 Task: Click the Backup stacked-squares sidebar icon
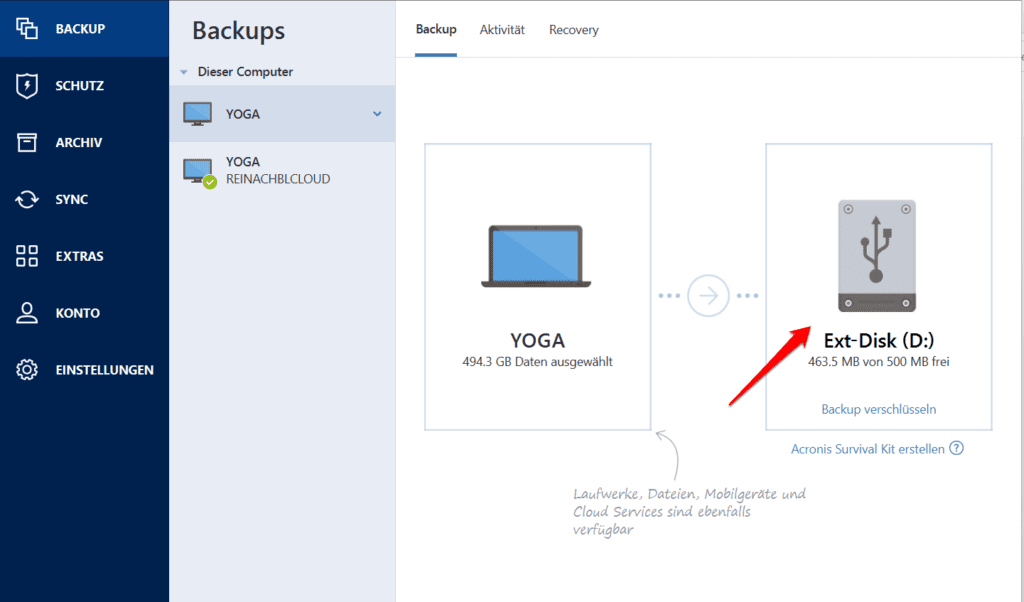coord(27,28)
